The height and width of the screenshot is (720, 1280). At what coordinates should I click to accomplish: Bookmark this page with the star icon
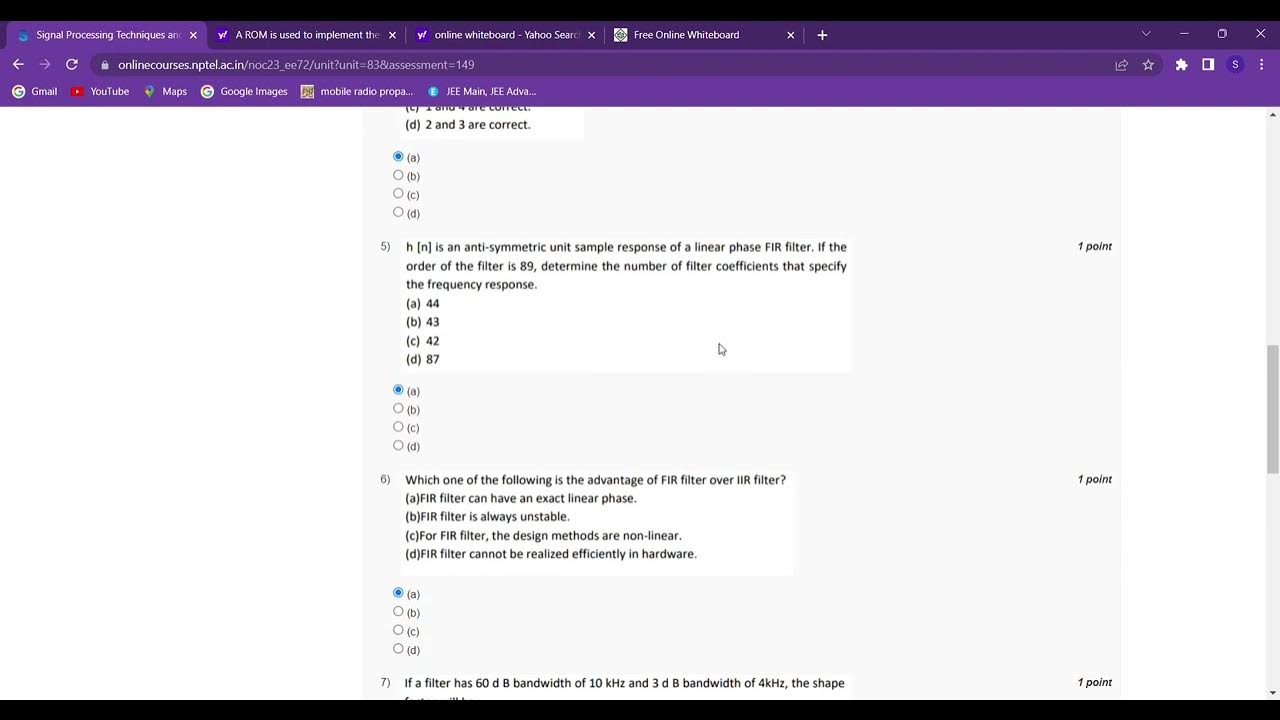click(1148, 65)
